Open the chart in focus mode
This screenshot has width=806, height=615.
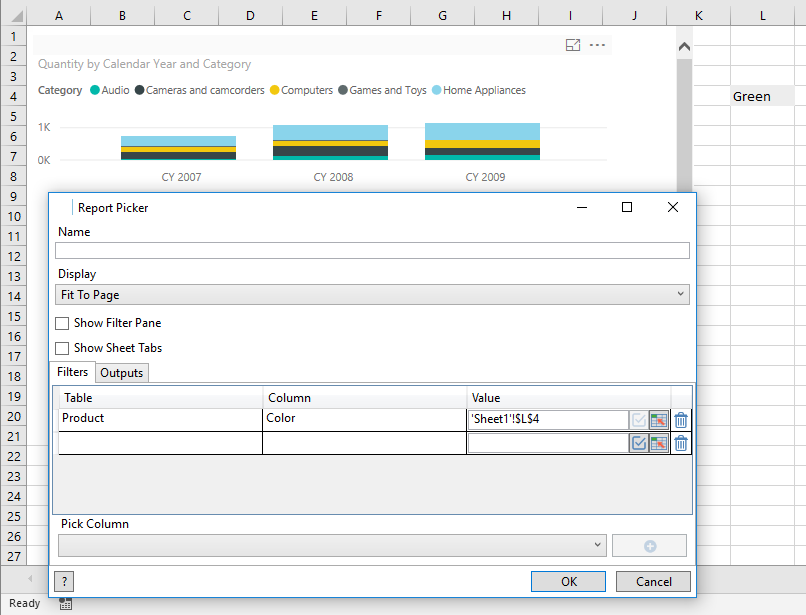(x=573, y=45)
